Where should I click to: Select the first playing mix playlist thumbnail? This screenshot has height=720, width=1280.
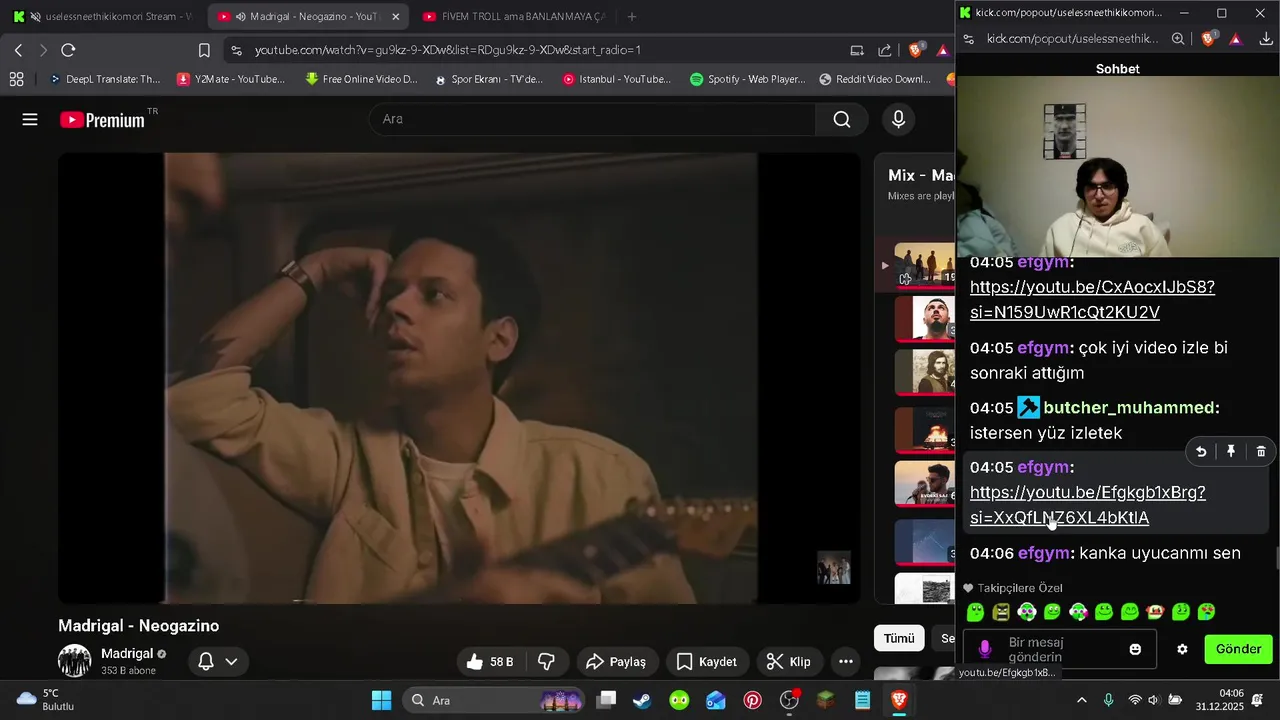point(925,265)
